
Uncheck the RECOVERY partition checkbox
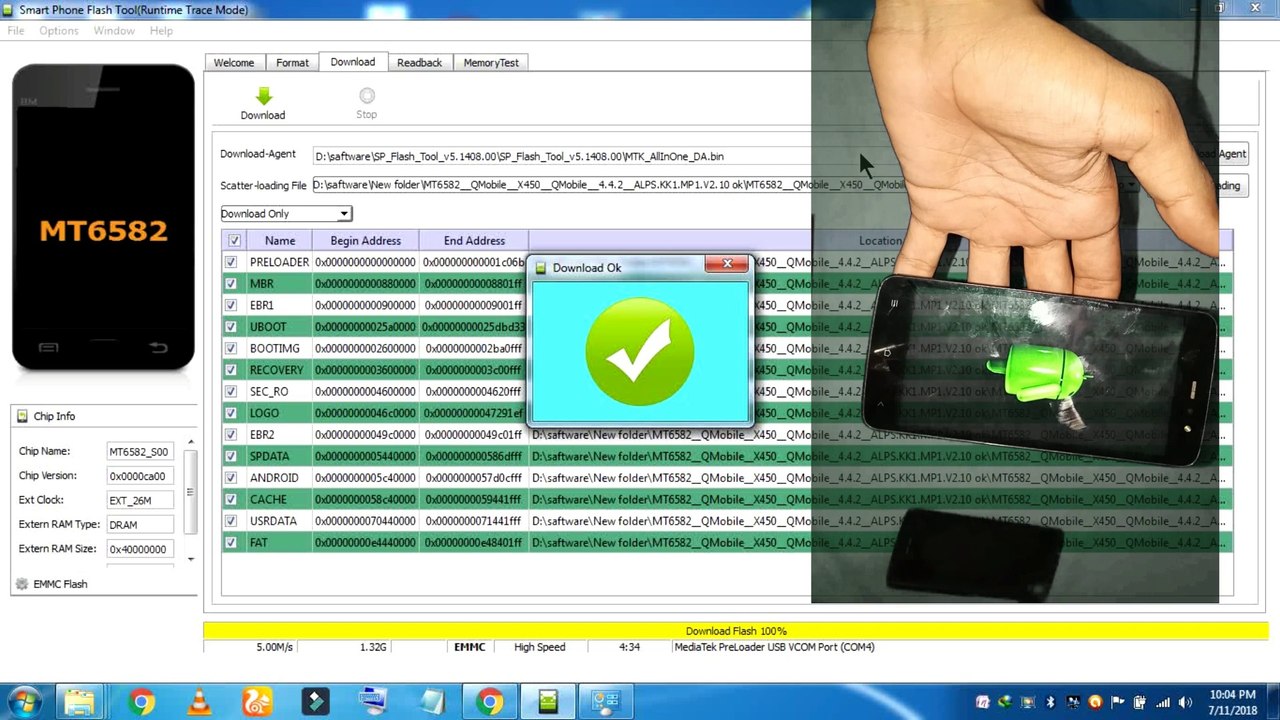click(231, 370)
